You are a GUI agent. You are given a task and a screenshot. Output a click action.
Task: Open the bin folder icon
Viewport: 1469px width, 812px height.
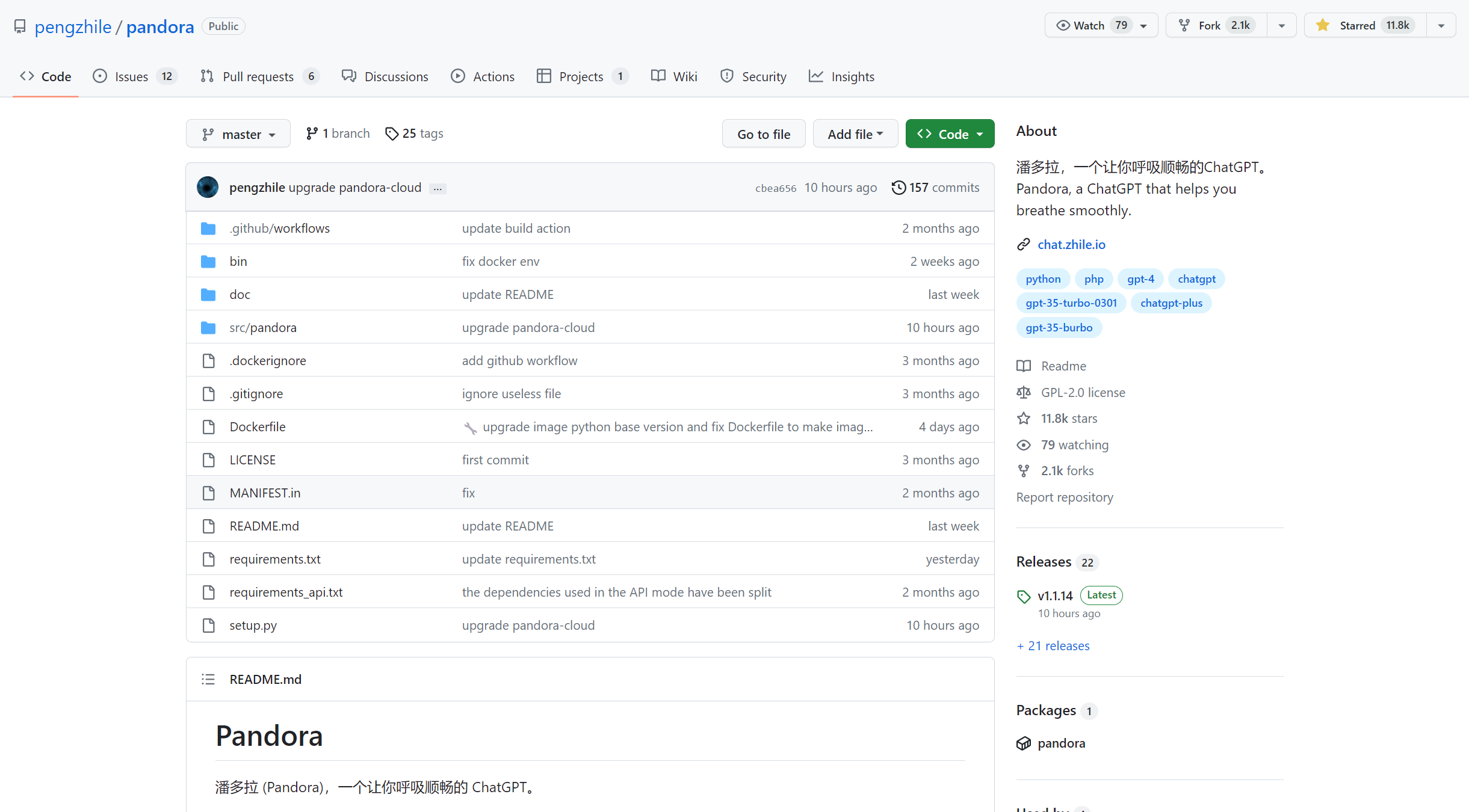[208, 262]
